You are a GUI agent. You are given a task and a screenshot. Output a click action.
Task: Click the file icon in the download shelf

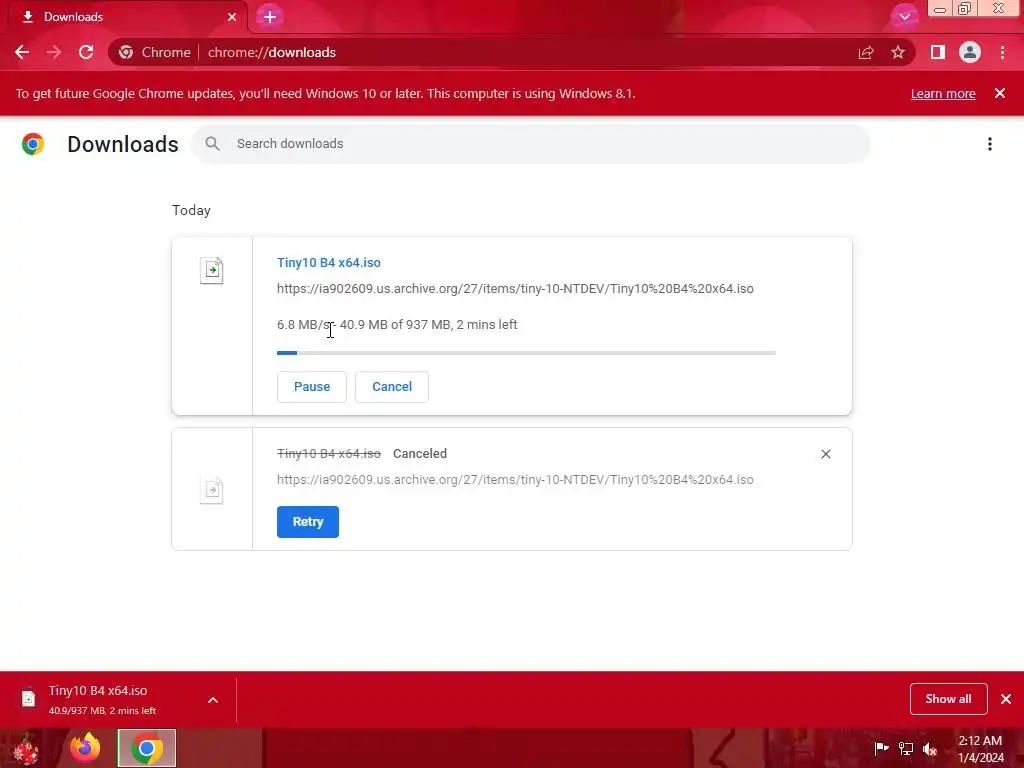point(28,698)
